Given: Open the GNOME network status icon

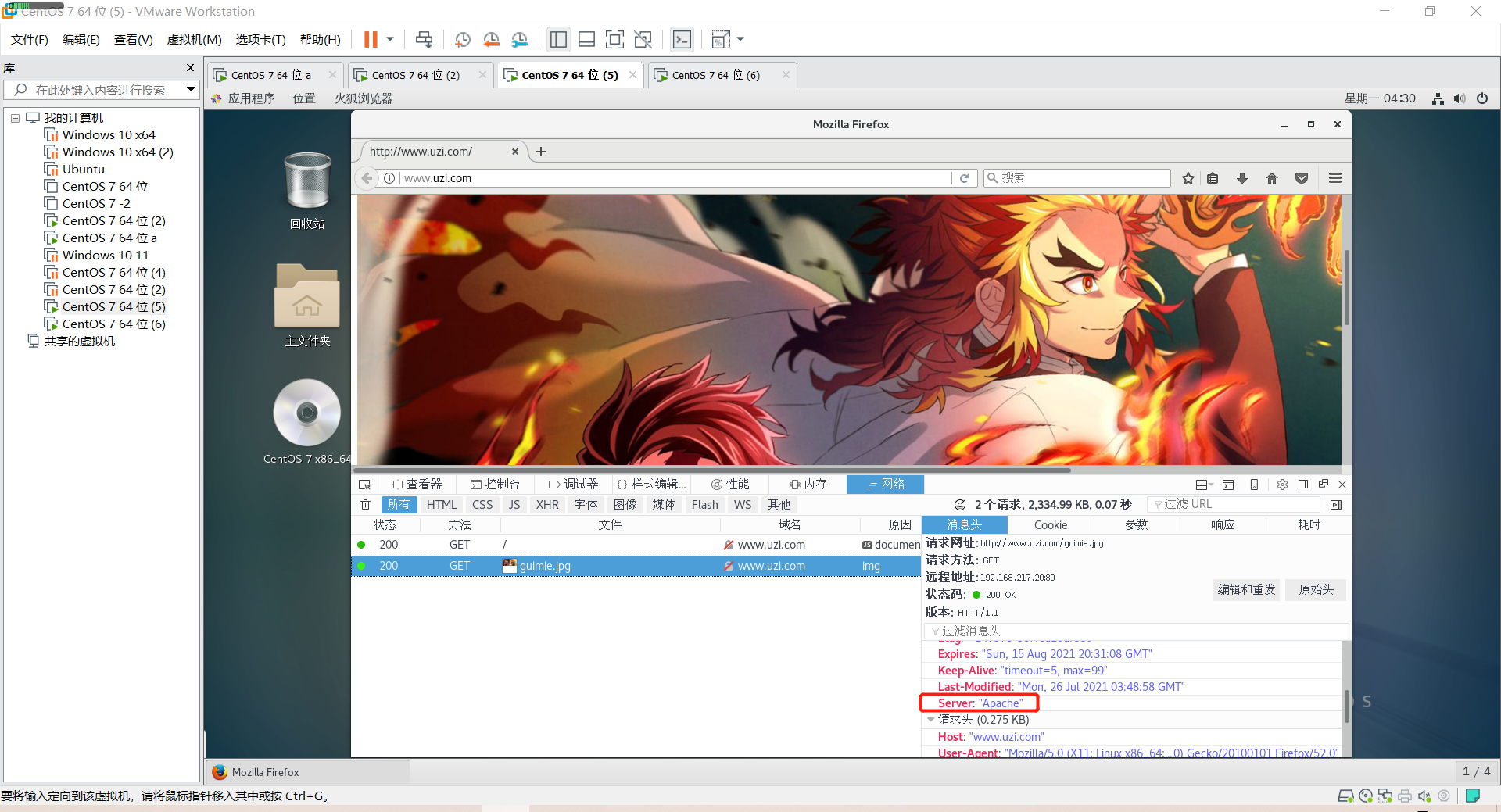Looking at the screenshot, I should coord(1438,98).
